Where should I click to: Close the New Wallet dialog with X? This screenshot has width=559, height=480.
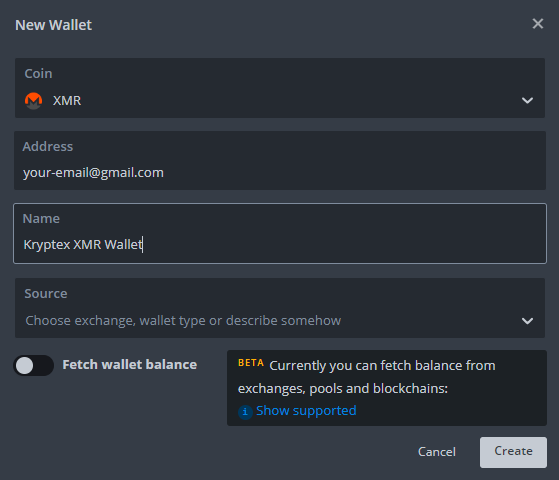538,24
